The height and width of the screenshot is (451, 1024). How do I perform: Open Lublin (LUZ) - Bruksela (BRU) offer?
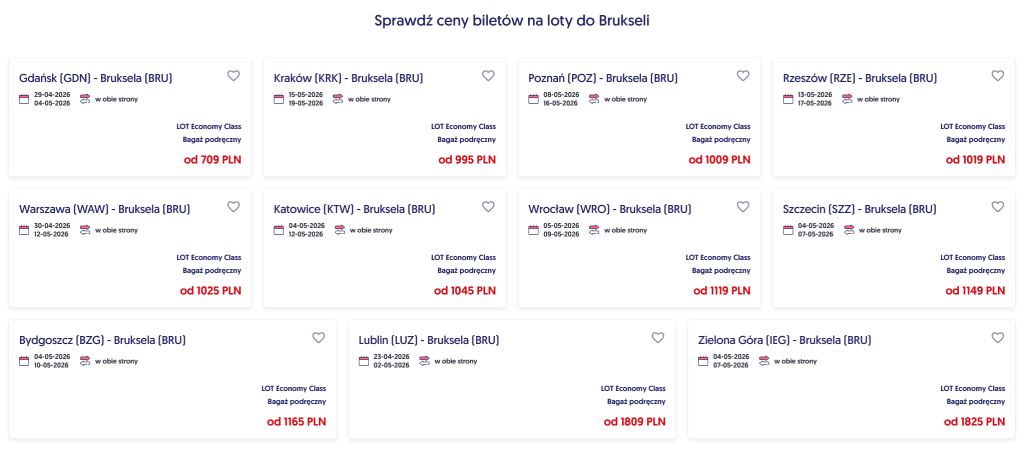429,340
